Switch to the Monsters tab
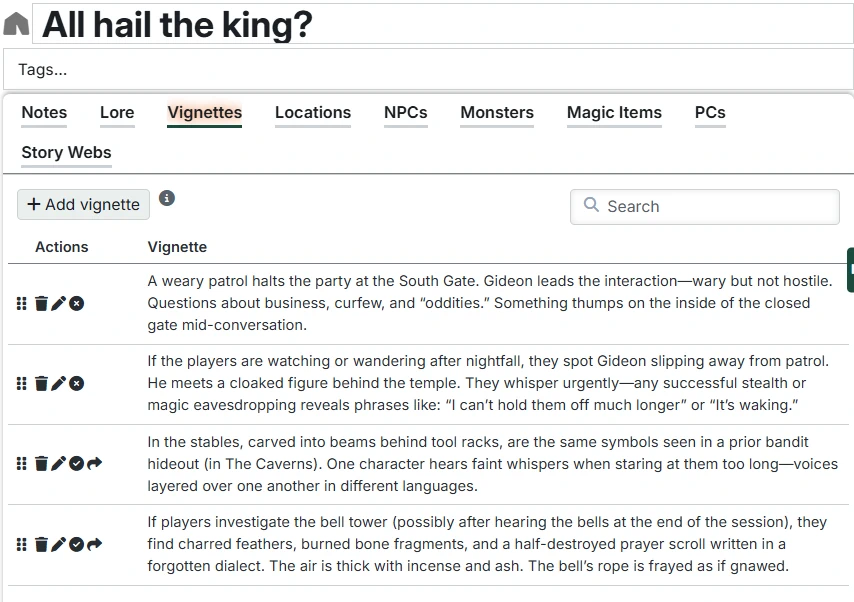This screenshot has width=854, height=602. pos(497,113)
